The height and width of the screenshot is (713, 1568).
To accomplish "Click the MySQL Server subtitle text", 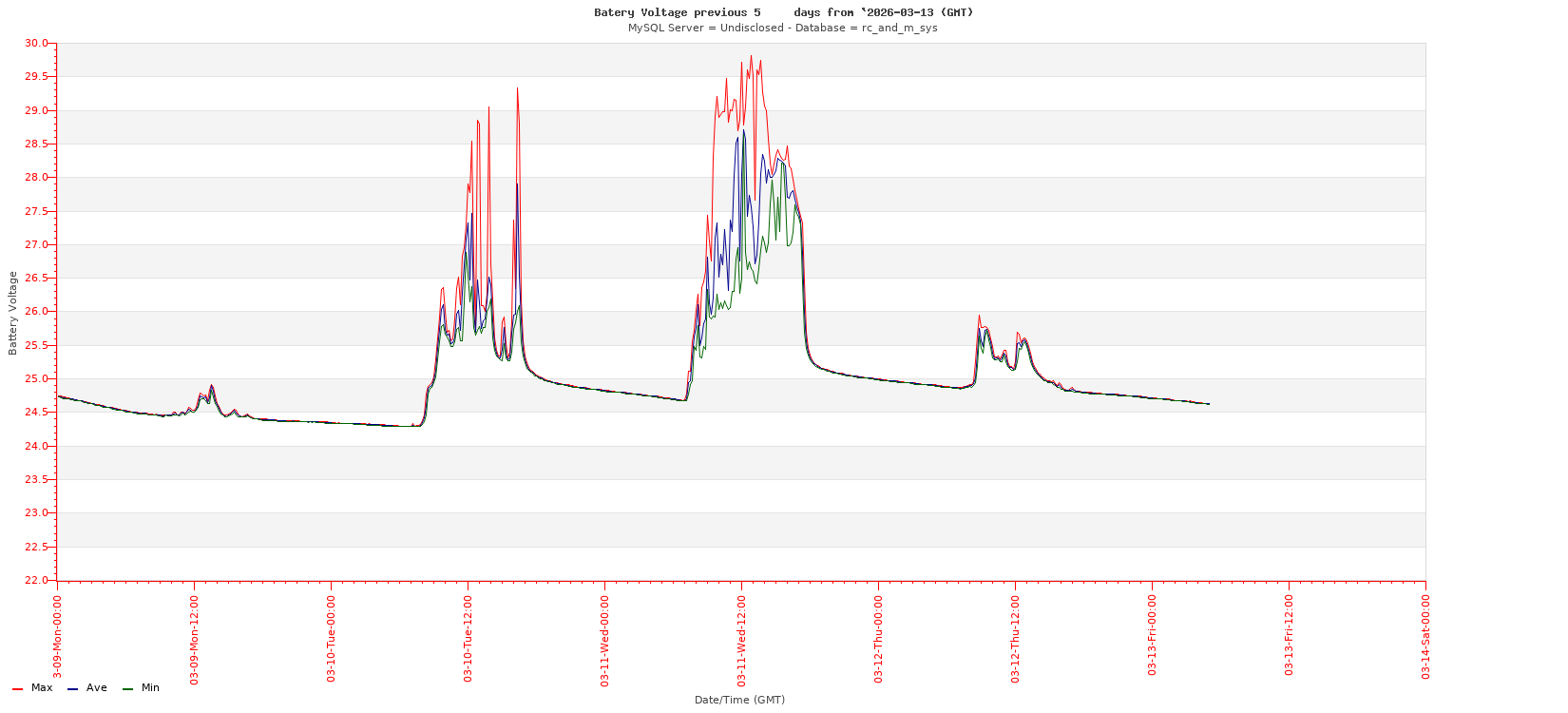I will click(x=782, y=28).
